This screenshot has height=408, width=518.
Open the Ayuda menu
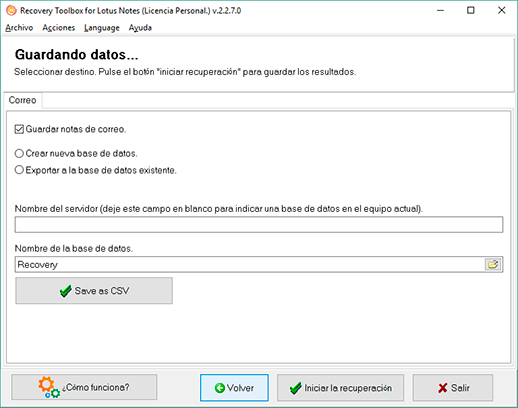coord(140,28)
